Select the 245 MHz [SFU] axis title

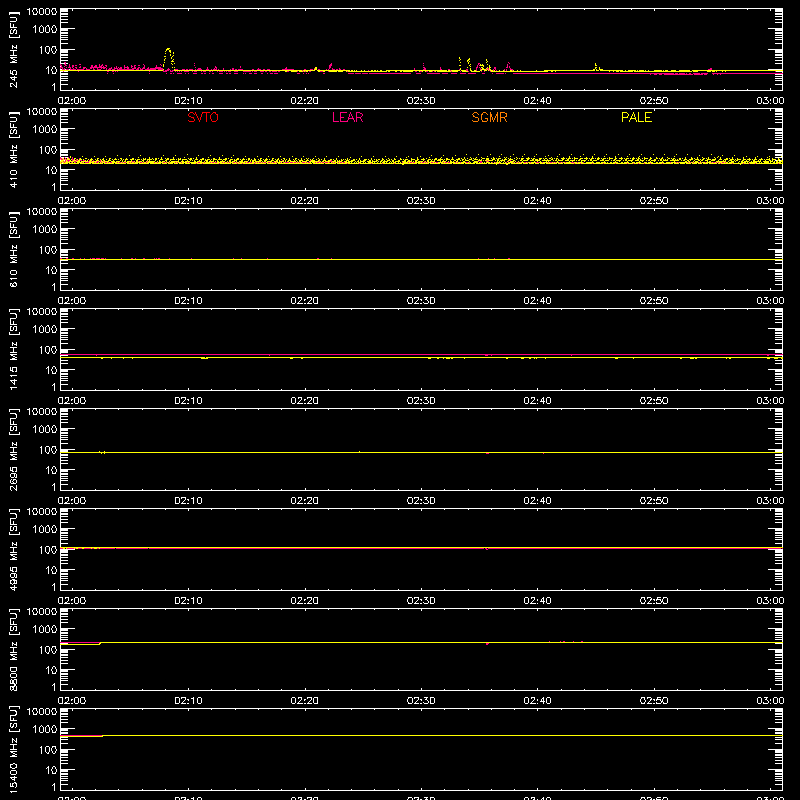point(13,49)
